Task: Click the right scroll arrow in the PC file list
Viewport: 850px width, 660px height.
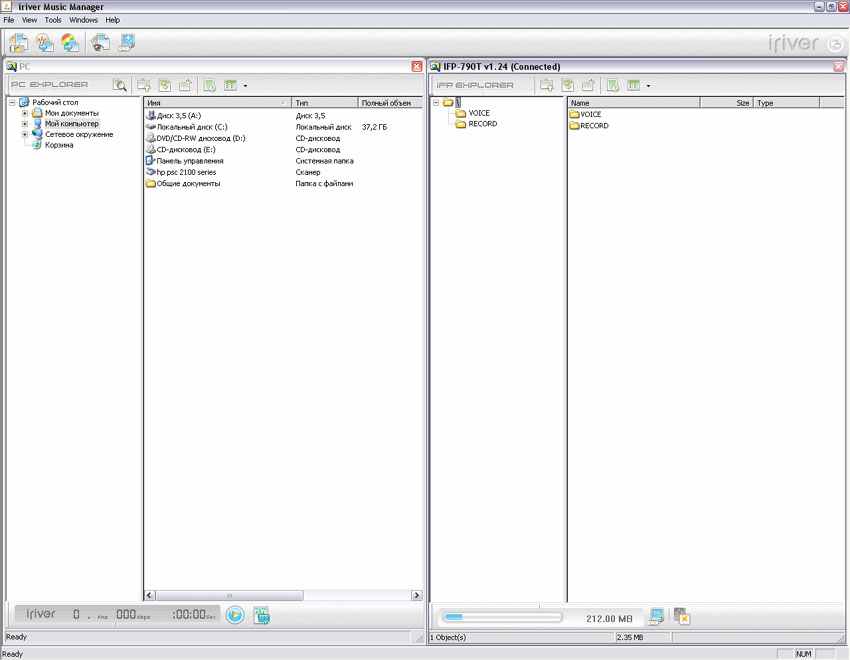Action: [416, 595]
